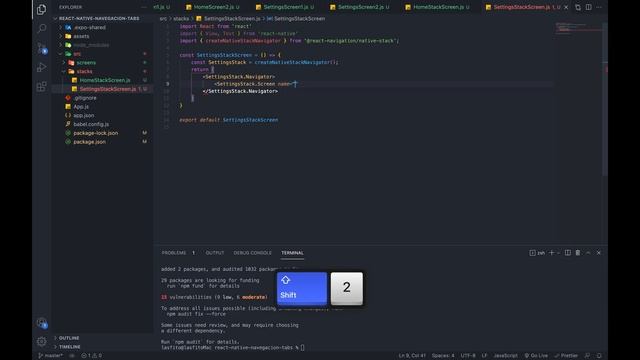Select SettingsStackScreen.js in explorer tree
640x360 pixels.
coord(108,89)
